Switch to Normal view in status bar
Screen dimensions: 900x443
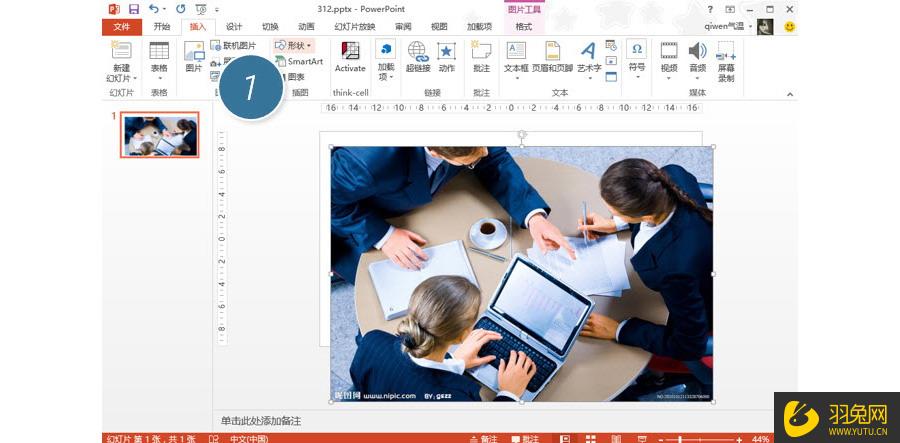[x=565, y=439]
